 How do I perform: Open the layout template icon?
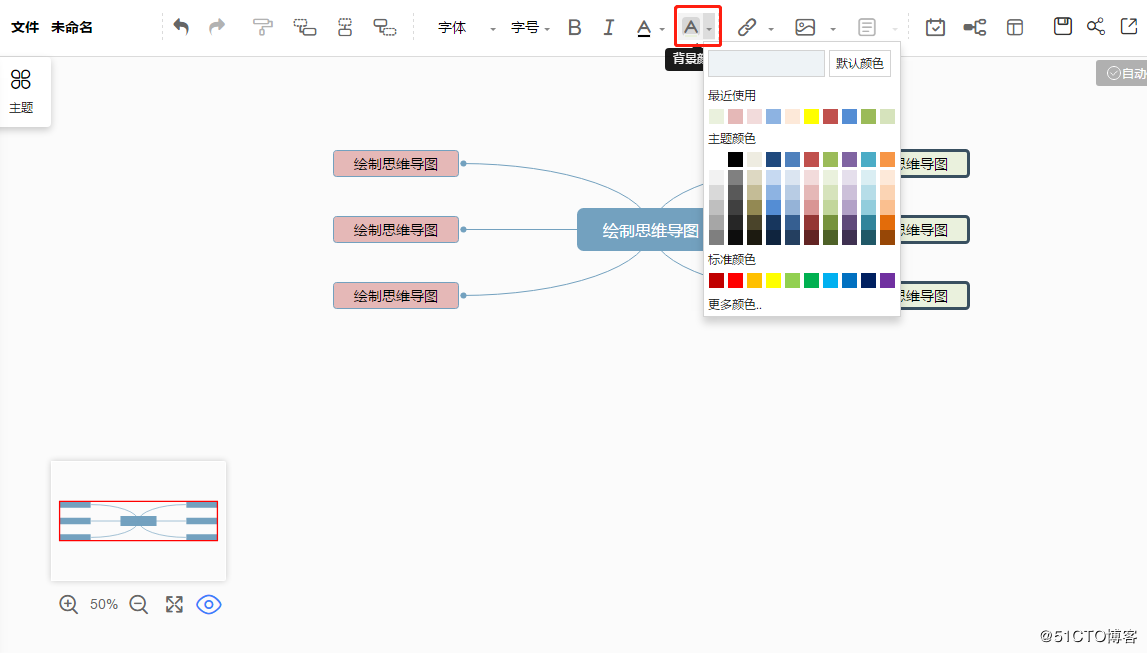(1015, 27)
